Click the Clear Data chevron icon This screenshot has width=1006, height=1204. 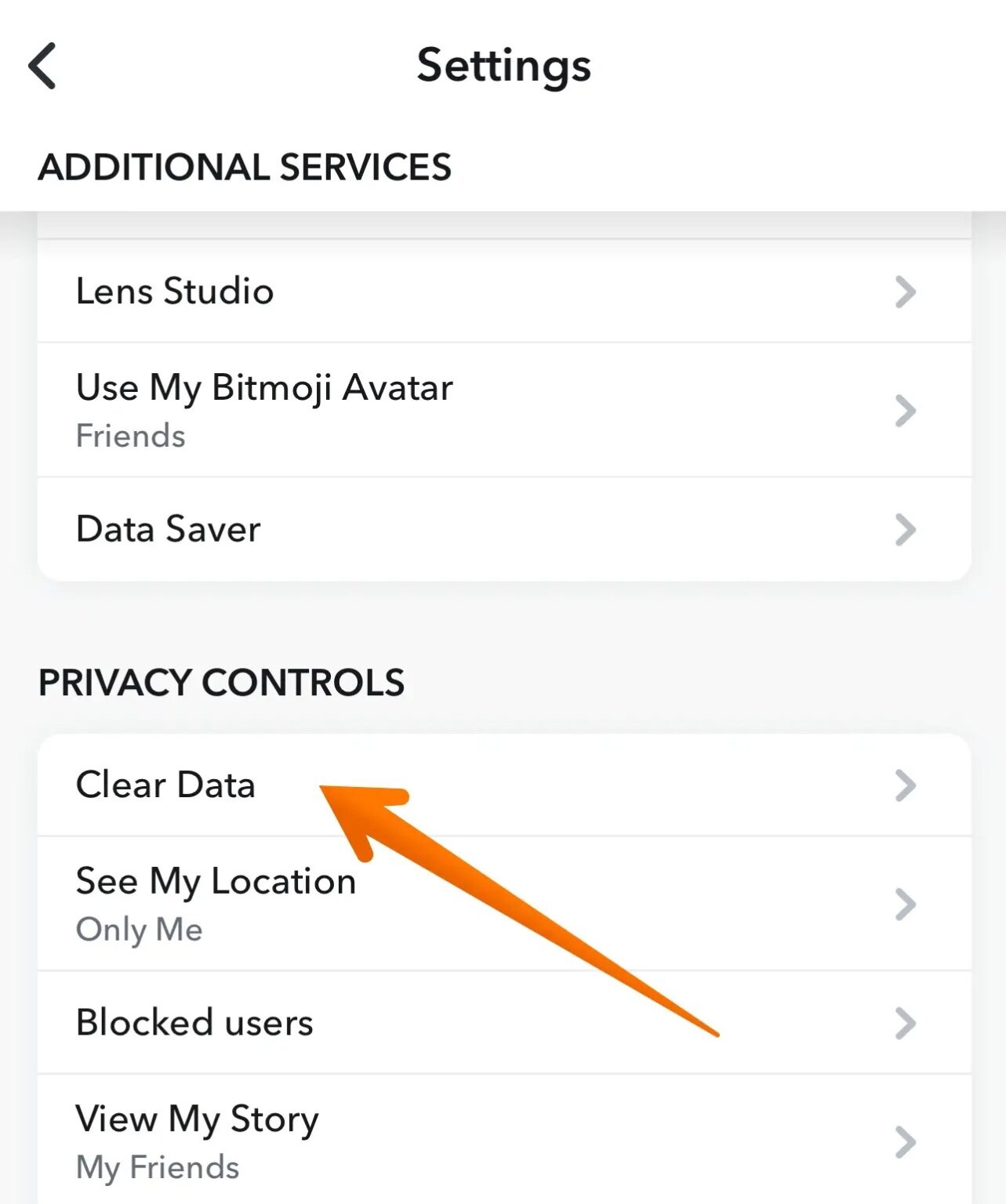[x=906, y=785]
